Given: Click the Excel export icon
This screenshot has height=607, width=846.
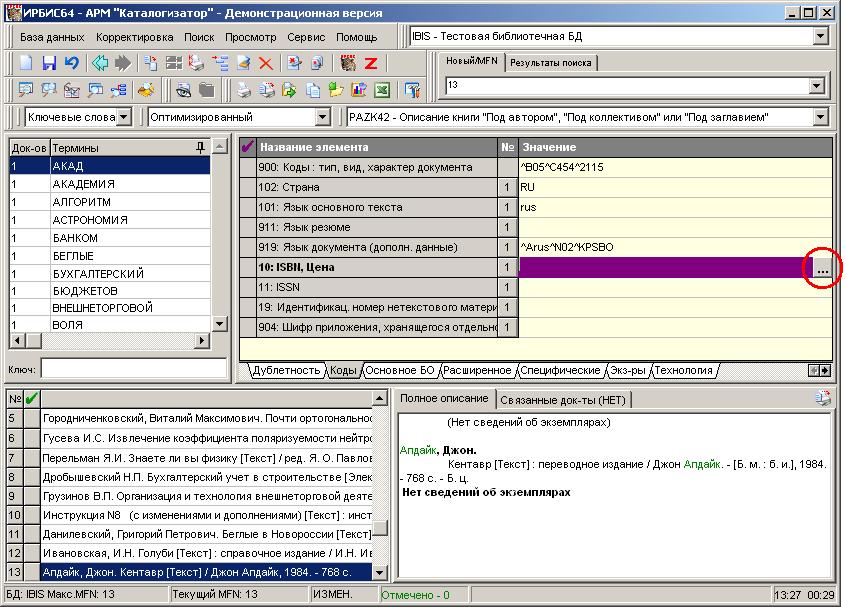Looking at the screenshot, I should coord(381,90).
